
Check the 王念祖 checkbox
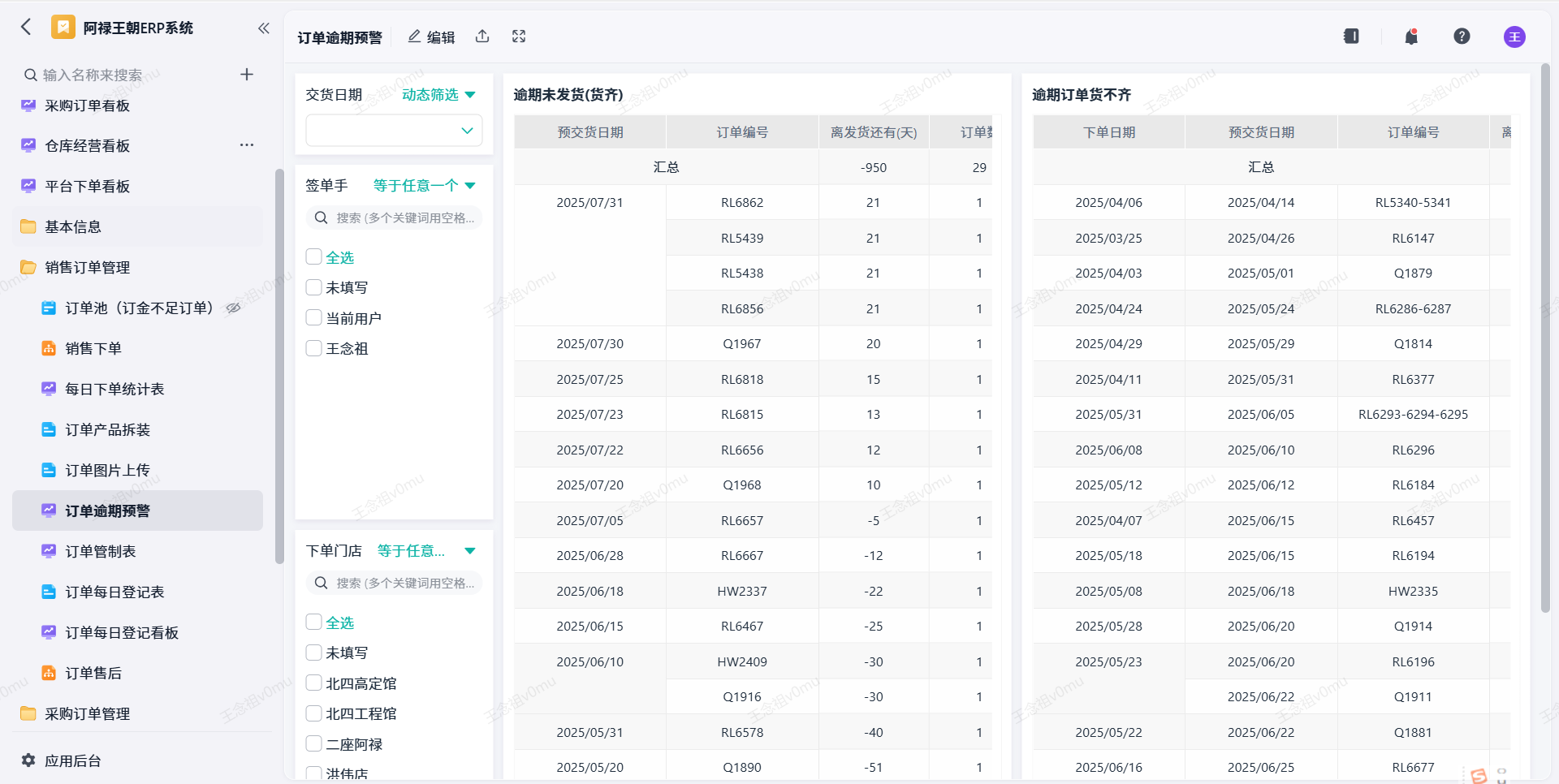pyautogui.click(x=313, y=348)
